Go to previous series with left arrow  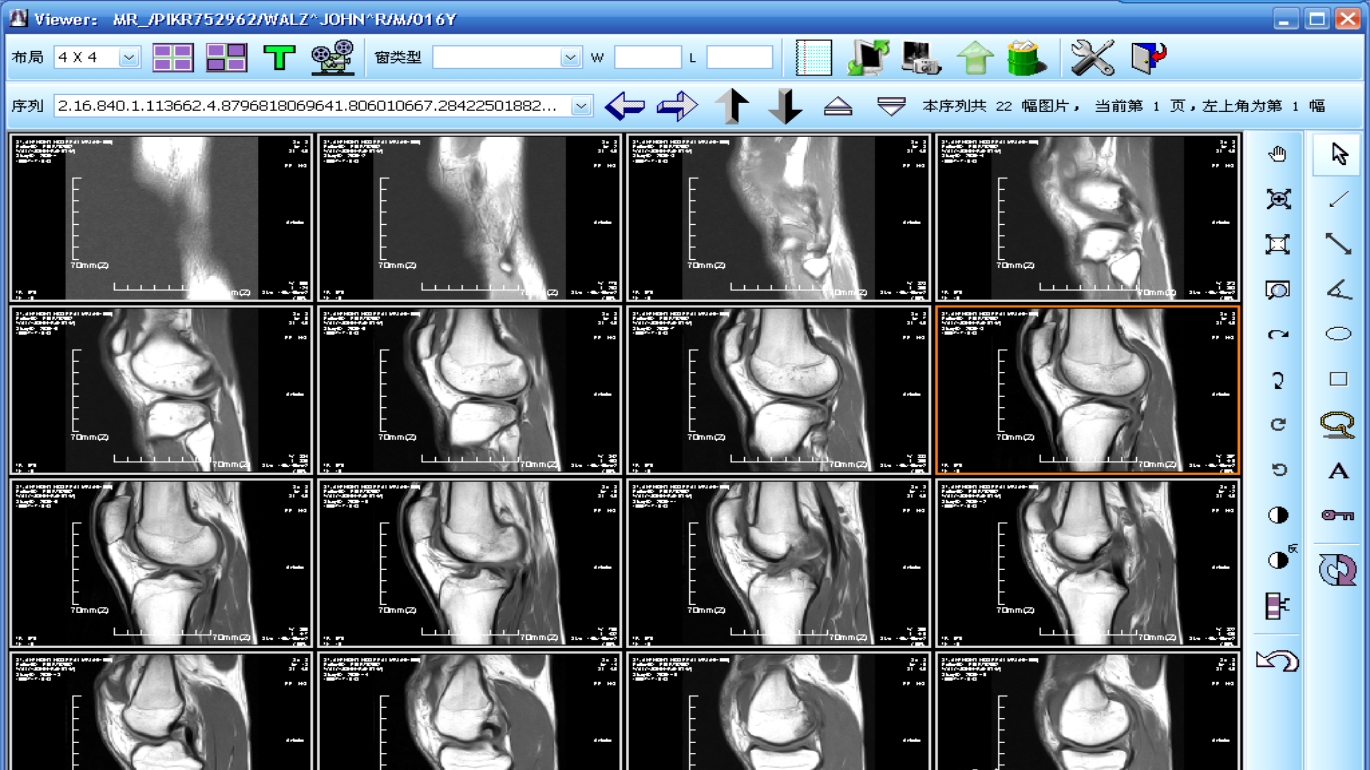(x=625, y=105)
